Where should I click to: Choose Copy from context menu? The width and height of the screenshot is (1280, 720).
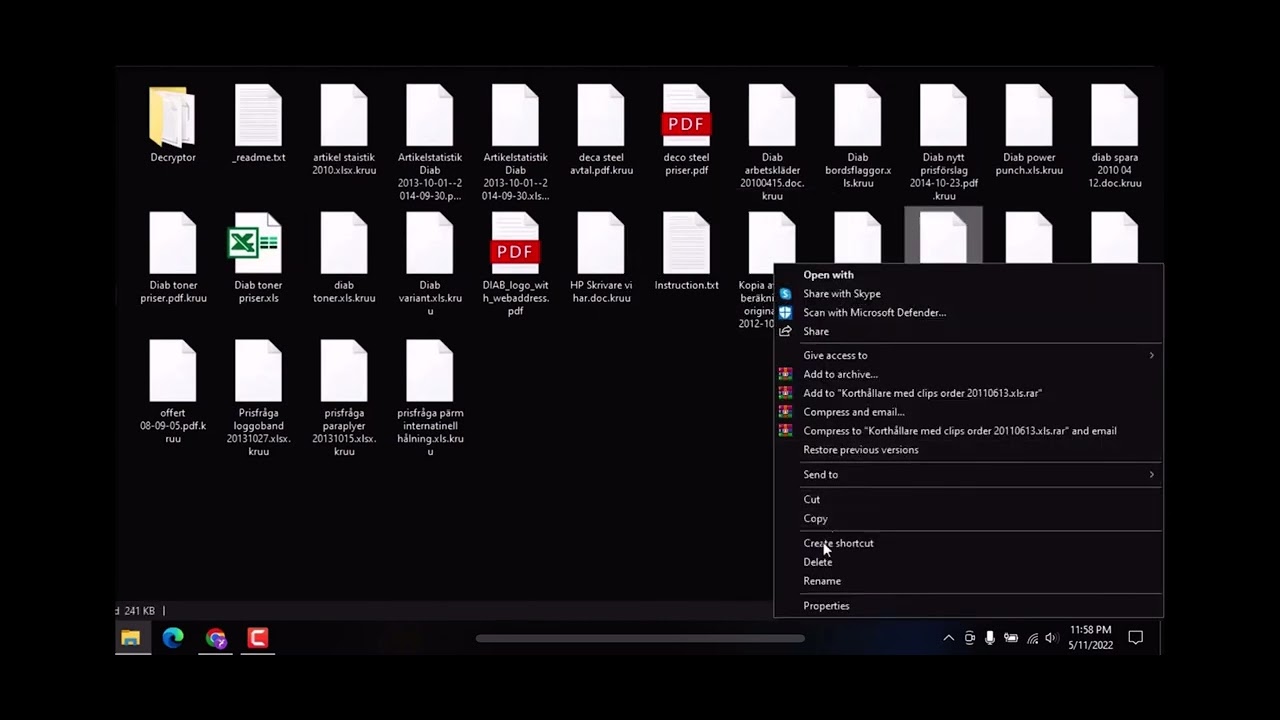point(967,519)
